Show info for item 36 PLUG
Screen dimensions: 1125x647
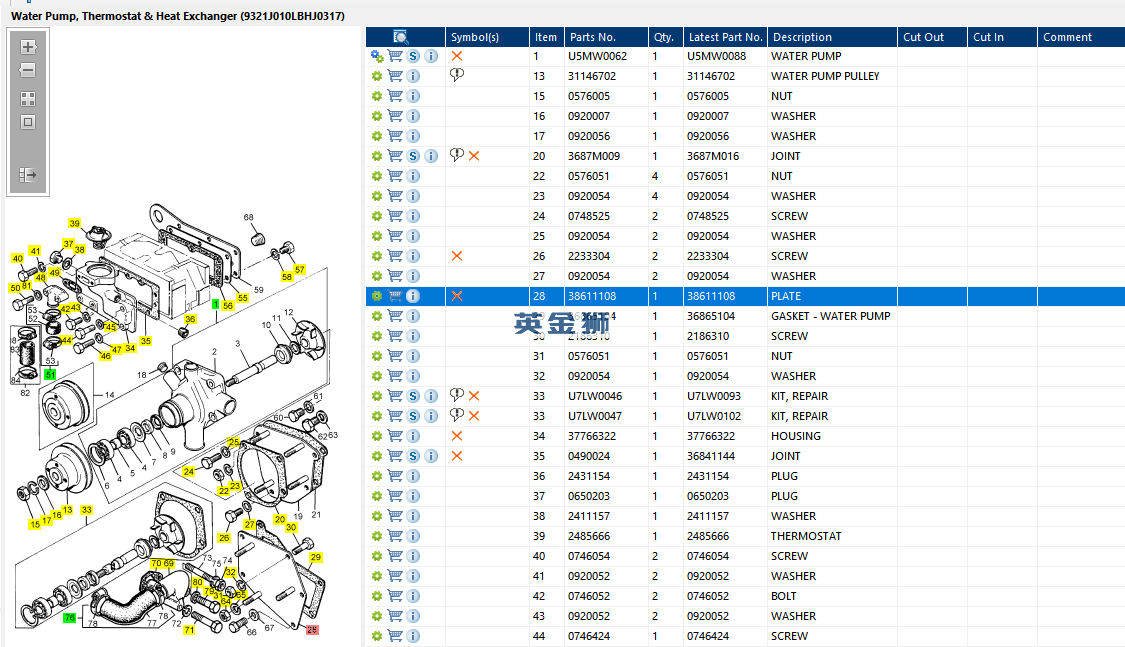(x=413, y=476)
